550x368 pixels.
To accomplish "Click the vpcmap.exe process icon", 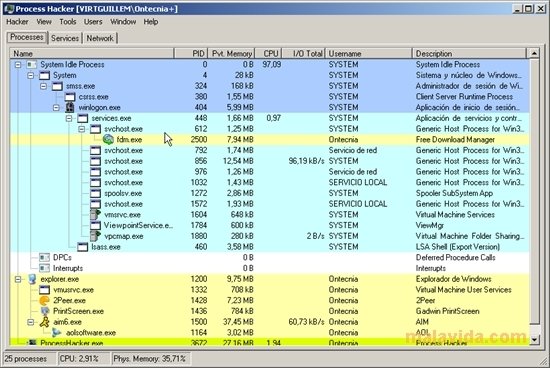I will coord(95,236).
